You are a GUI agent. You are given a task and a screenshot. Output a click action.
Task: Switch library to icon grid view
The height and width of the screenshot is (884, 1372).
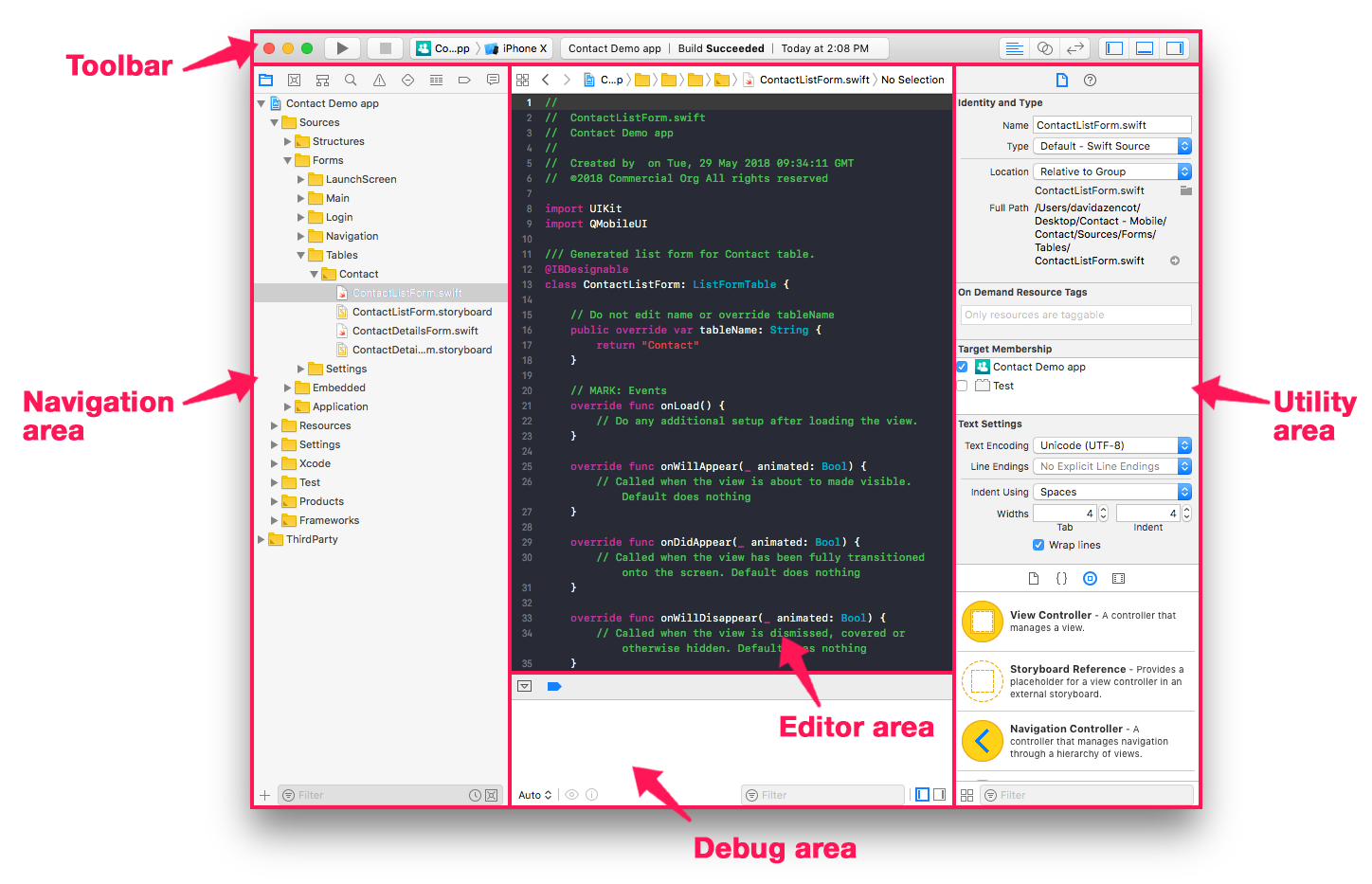(x=966, y=796)
